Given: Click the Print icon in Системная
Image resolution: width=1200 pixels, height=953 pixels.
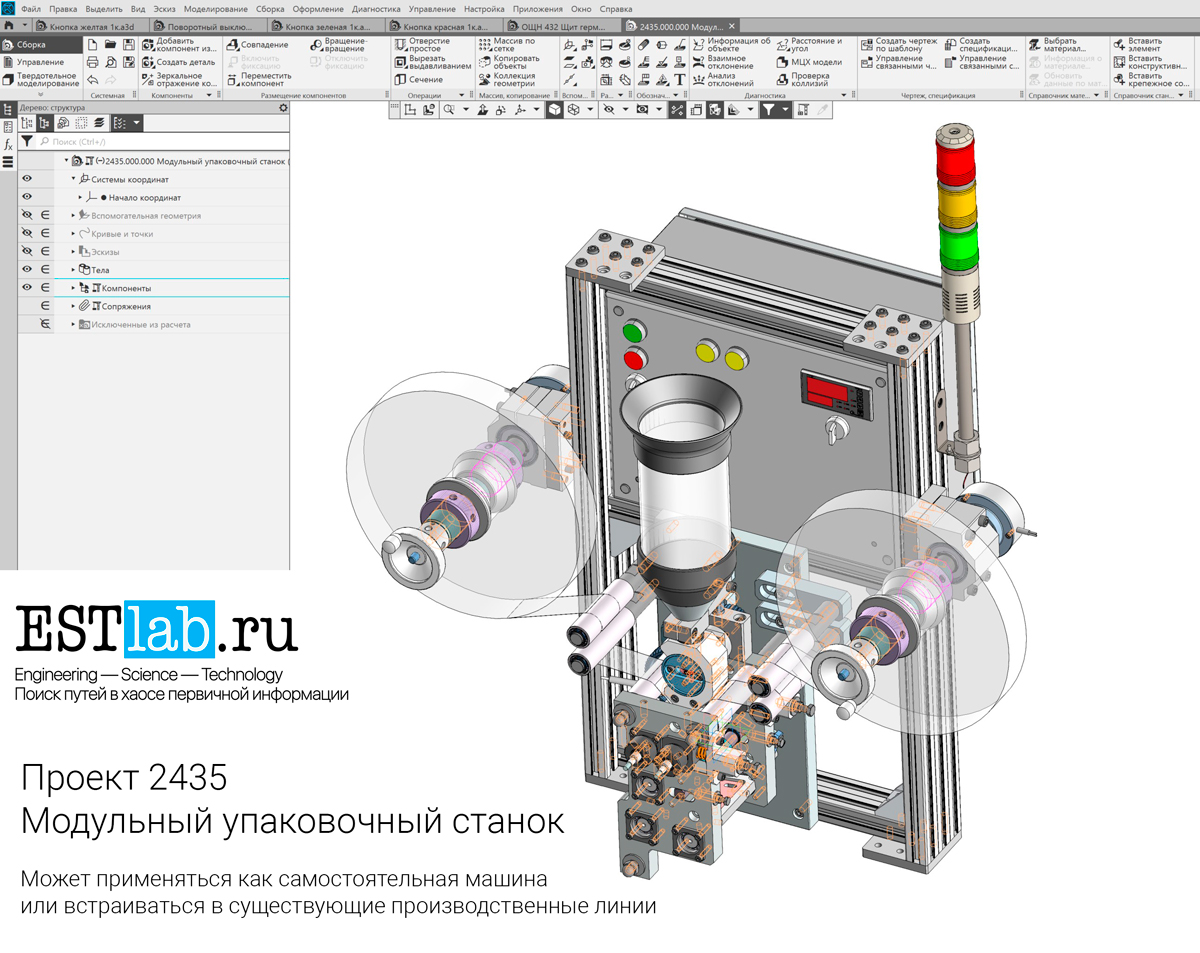Looking at the screenshot, I should [93, 62].
